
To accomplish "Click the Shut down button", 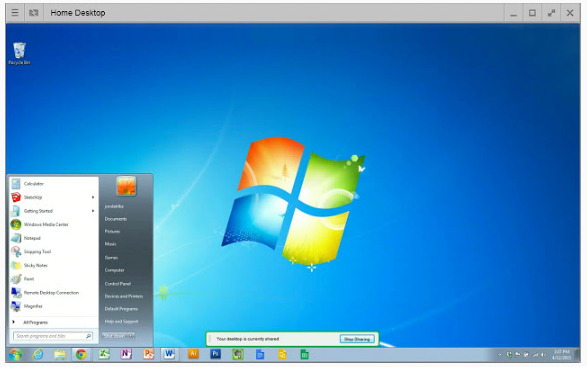I will (x=114, y=336).
